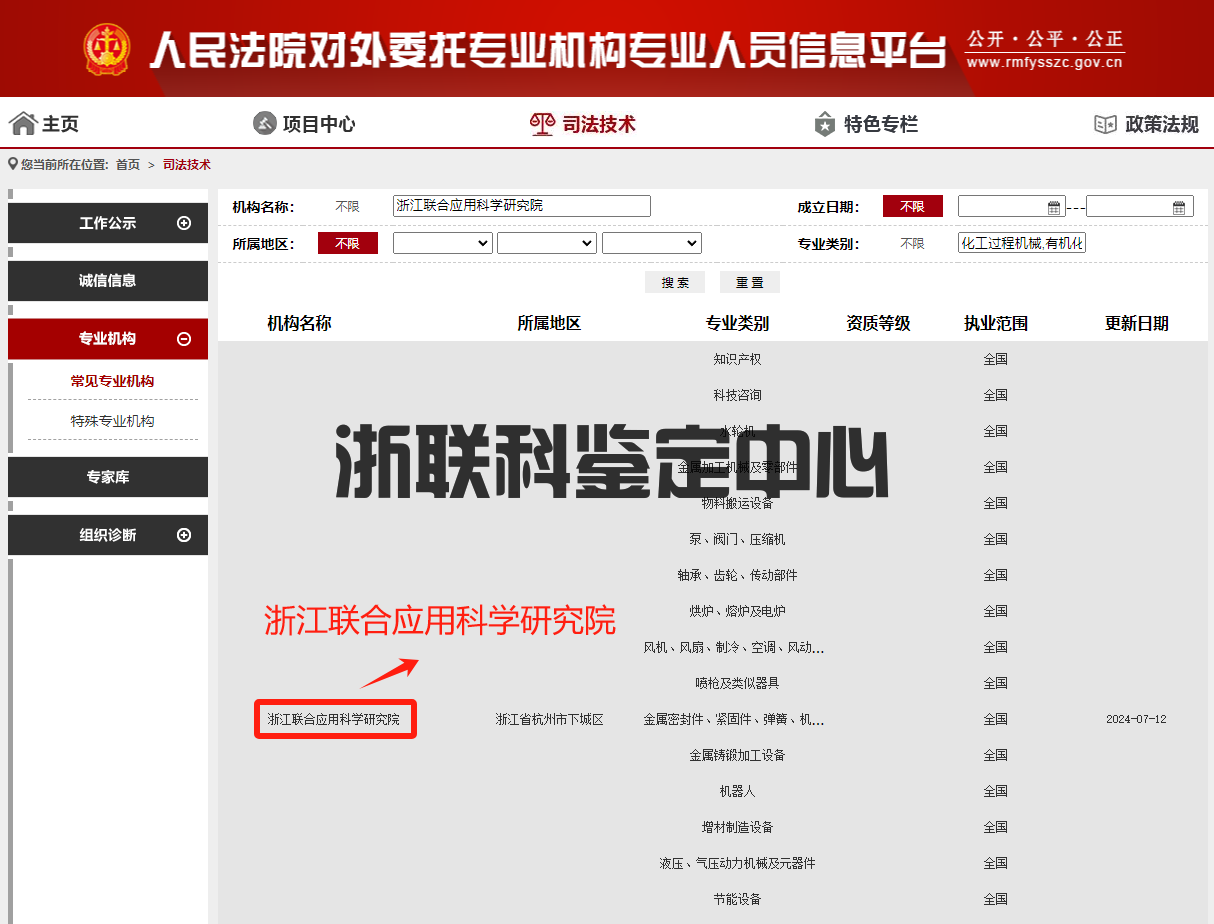The width and height of the screenshot is (1214, 924).
Task: Select 不限 for 专业类别 filter
Action: coord(912,243)
